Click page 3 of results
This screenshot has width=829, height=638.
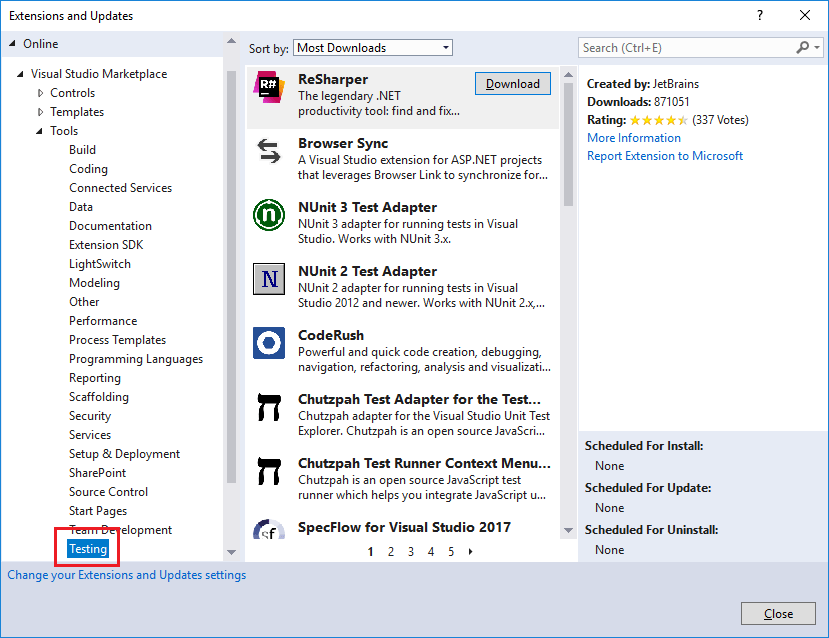pos(411,550)
